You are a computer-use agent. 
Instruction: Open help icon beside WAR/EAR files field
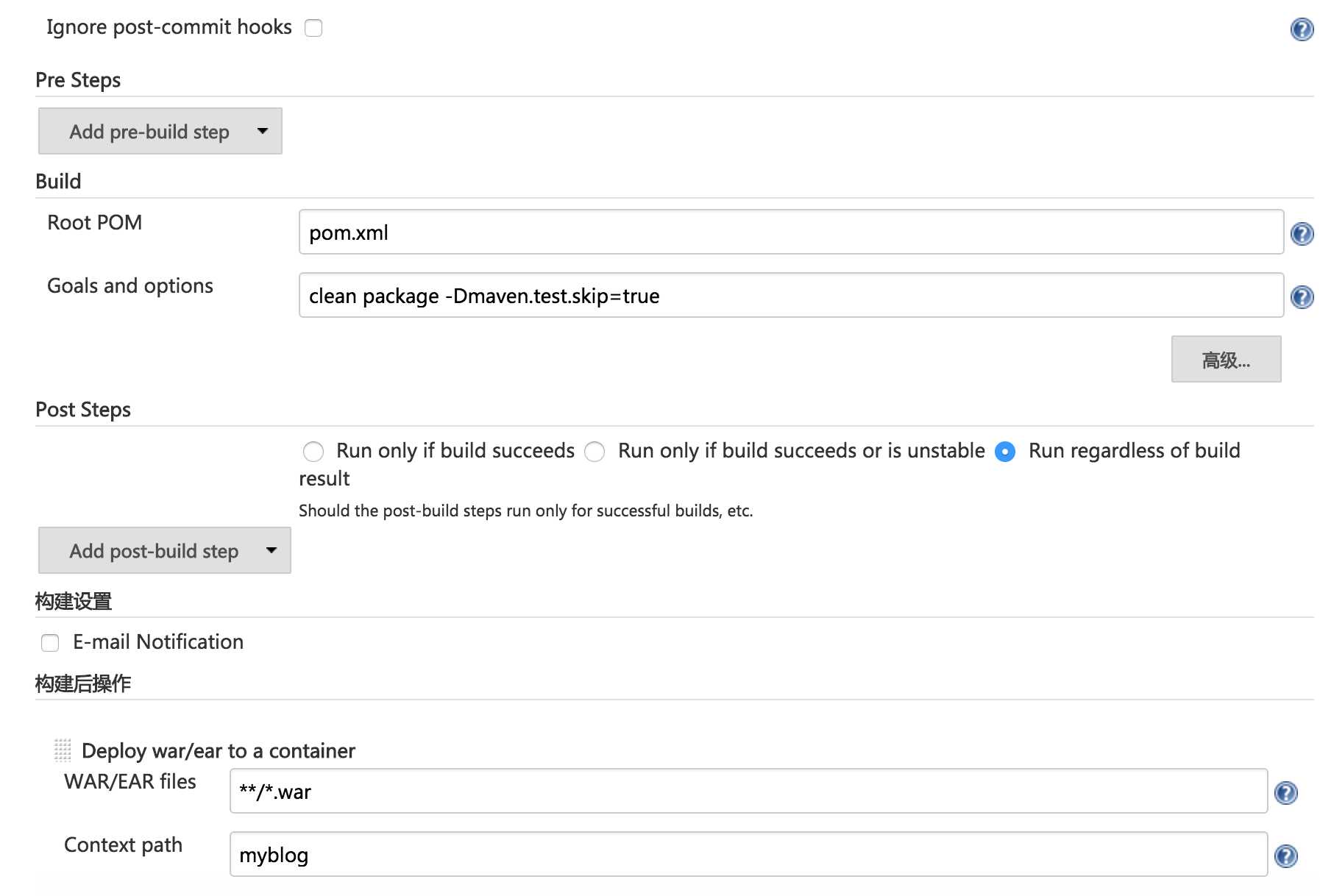[1285, 793]
